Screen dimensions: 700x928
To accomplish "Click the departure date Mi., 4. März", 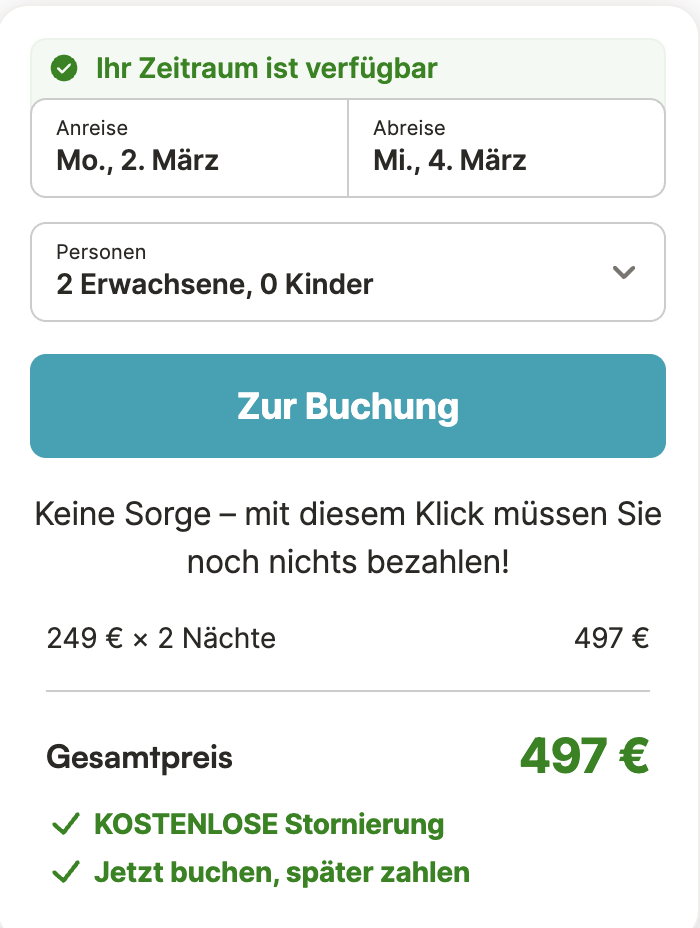I will 450,160.
